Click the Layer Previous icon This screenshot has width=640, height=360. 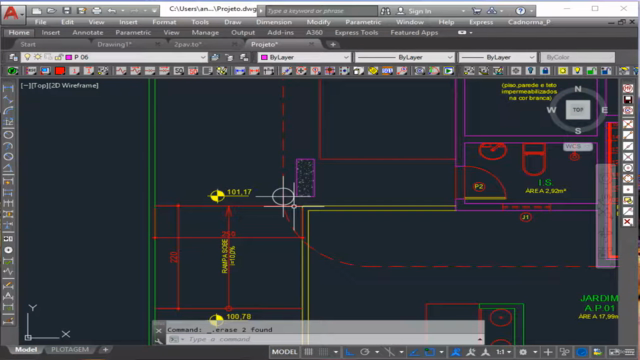pyautogui.click(x=229, y=58)
